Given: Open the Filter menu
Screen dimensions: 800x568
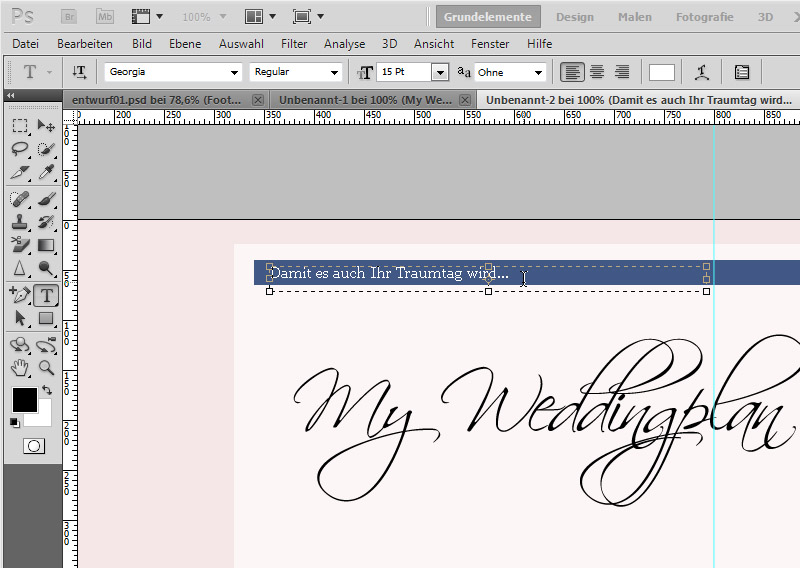Looking at the screenshot, I should pos(294,44).
